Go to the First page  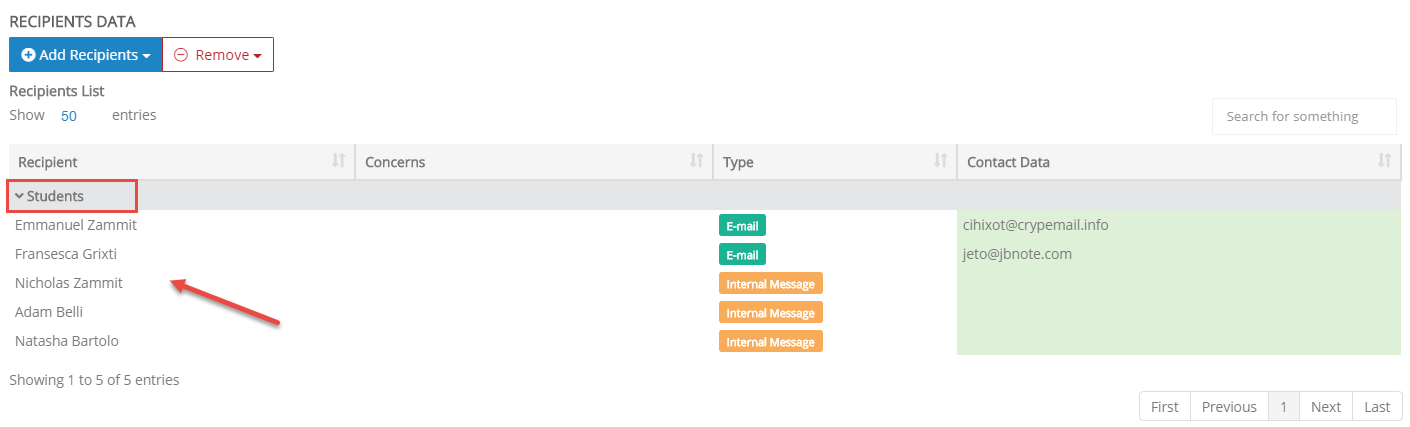pos(1164,406)
